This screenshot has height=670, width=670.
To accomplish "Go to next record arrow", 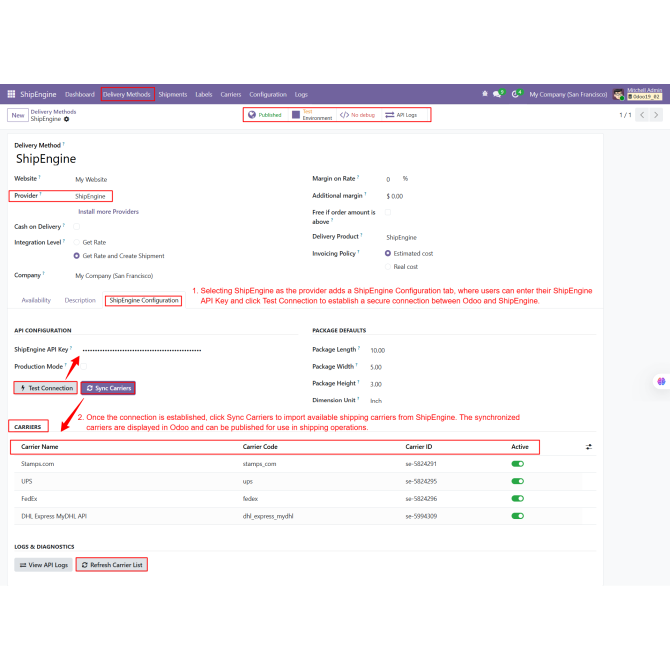I will tap(656, 115).
